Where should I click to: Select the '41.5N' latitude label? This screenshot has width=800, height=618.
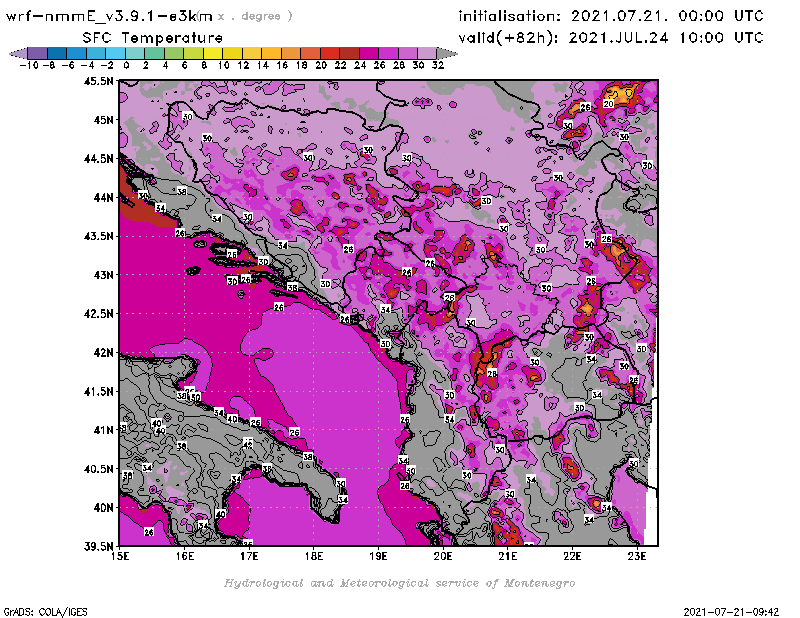98,391
